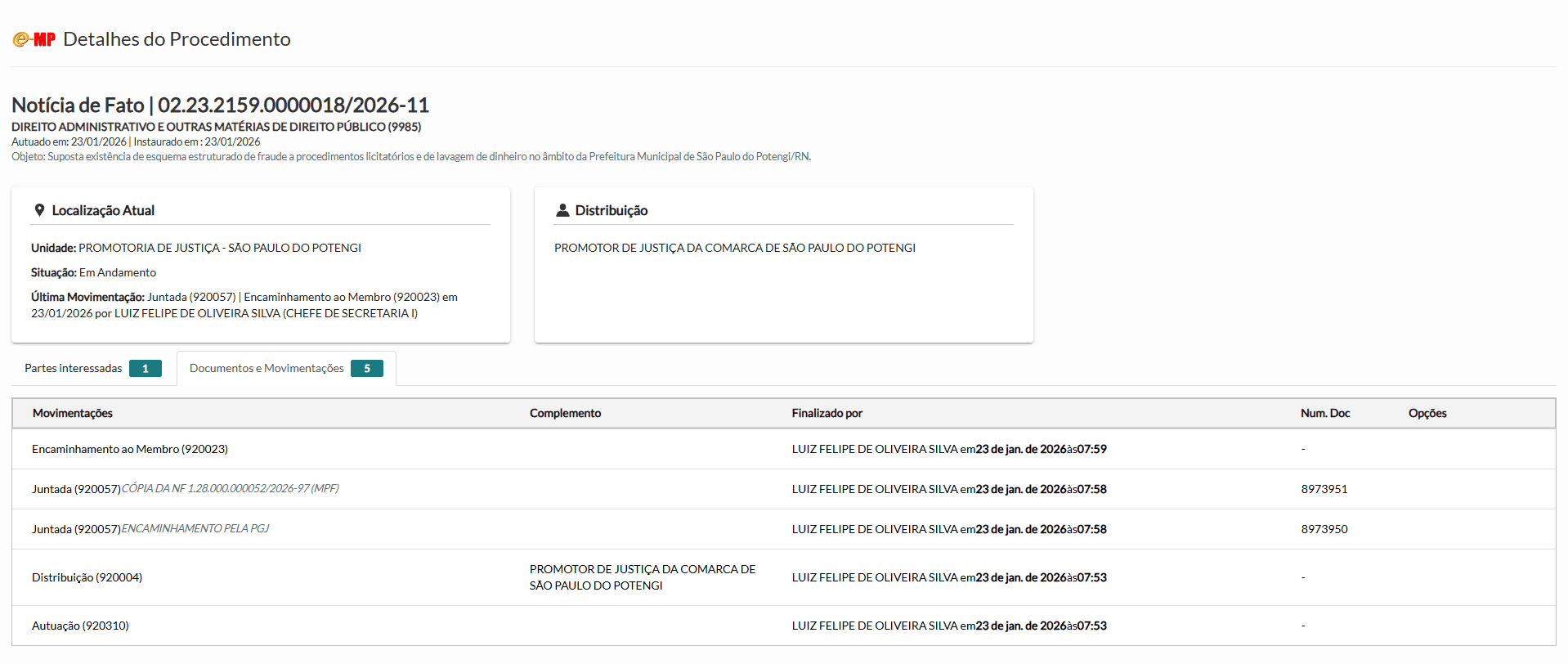Click the badge showing 5 on Documentos e Movimentações
Image resolution: width=1568 pixels, height=664 pixels.
367,369
